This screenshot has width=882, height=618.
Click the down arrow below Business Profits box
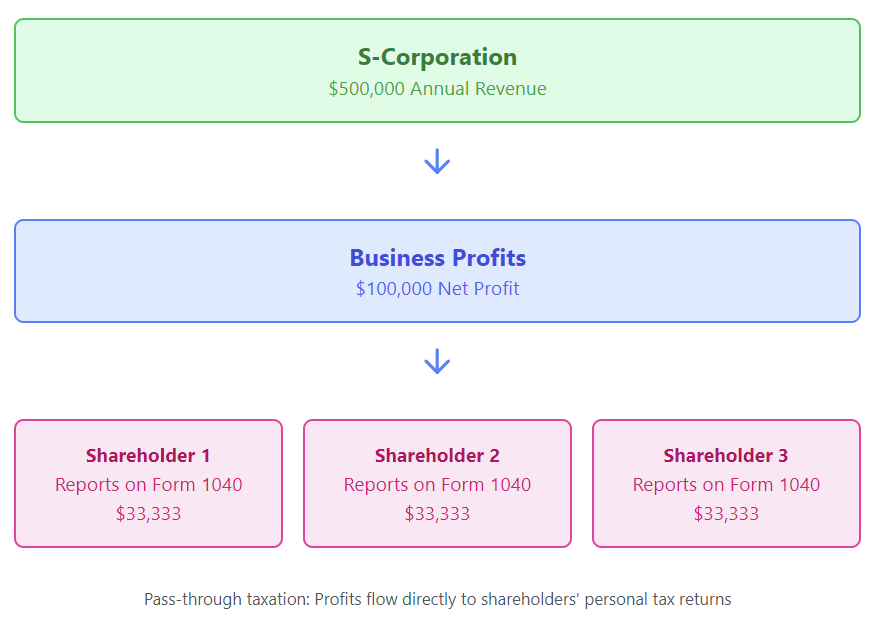tap(437, 362)
